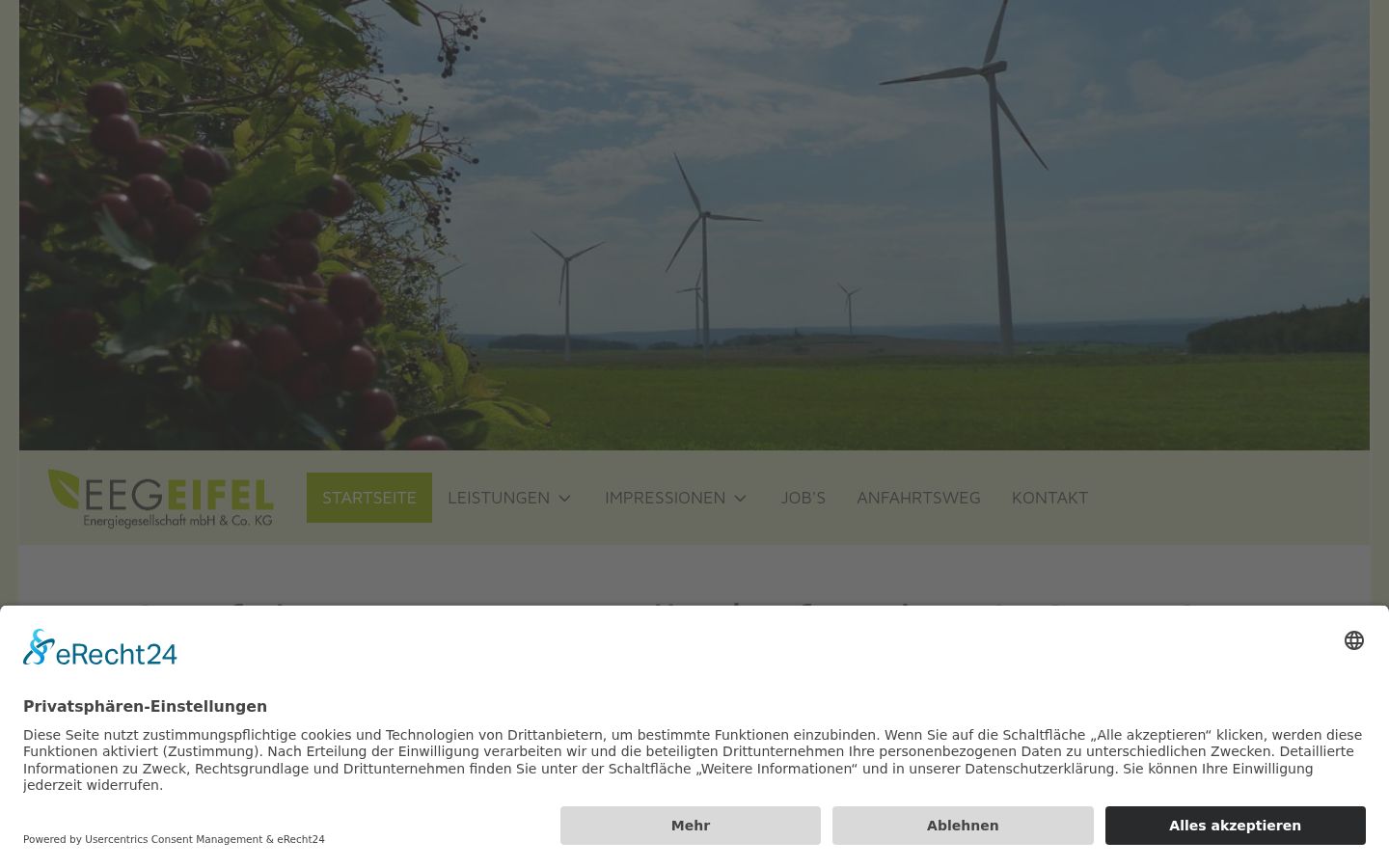
Task: Open the Impressionen menu item
Action: pos(665,498)
